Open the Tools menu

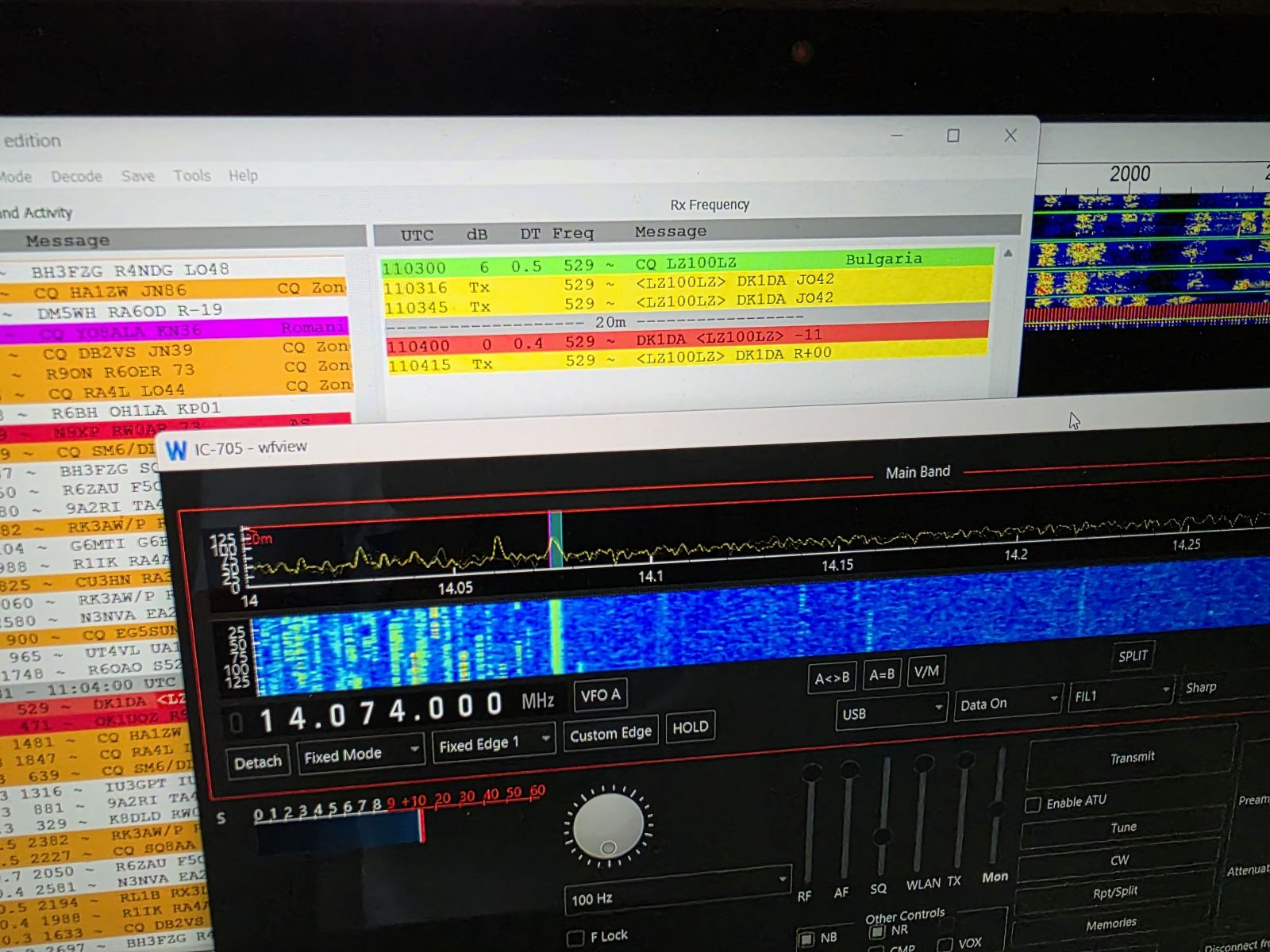[192, 175]
